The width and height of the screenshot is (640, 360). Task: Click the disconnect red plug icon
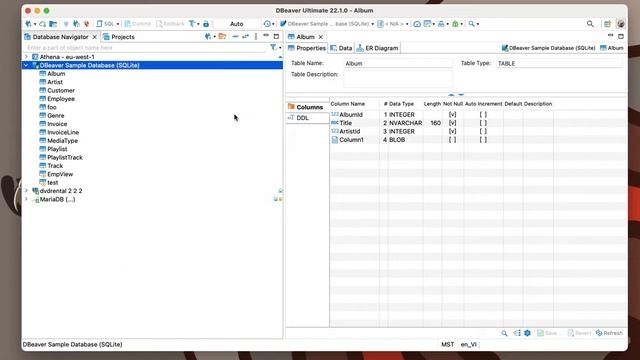[86, 24]
